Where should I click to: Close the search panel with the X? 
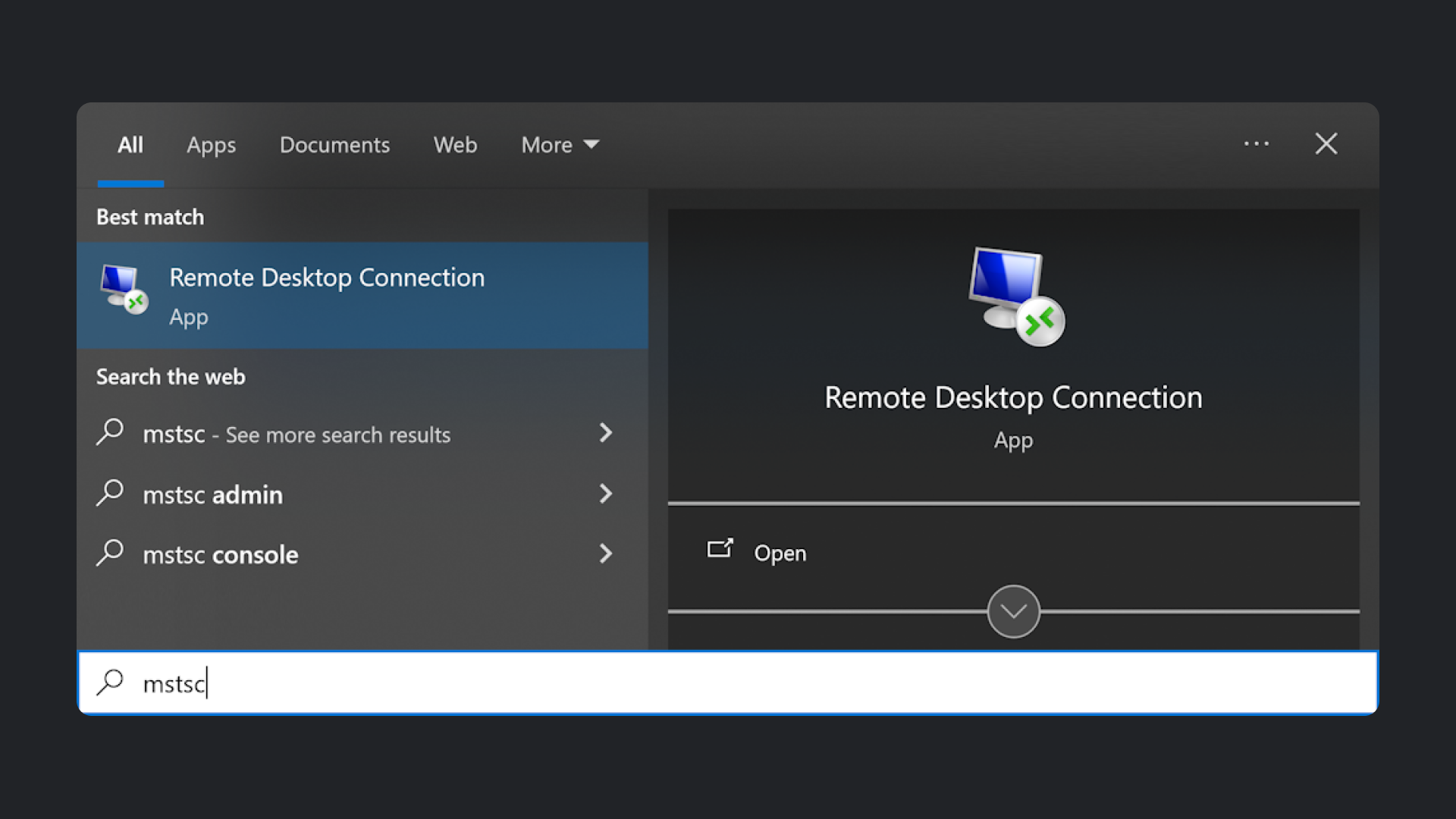click(1326, 144)
